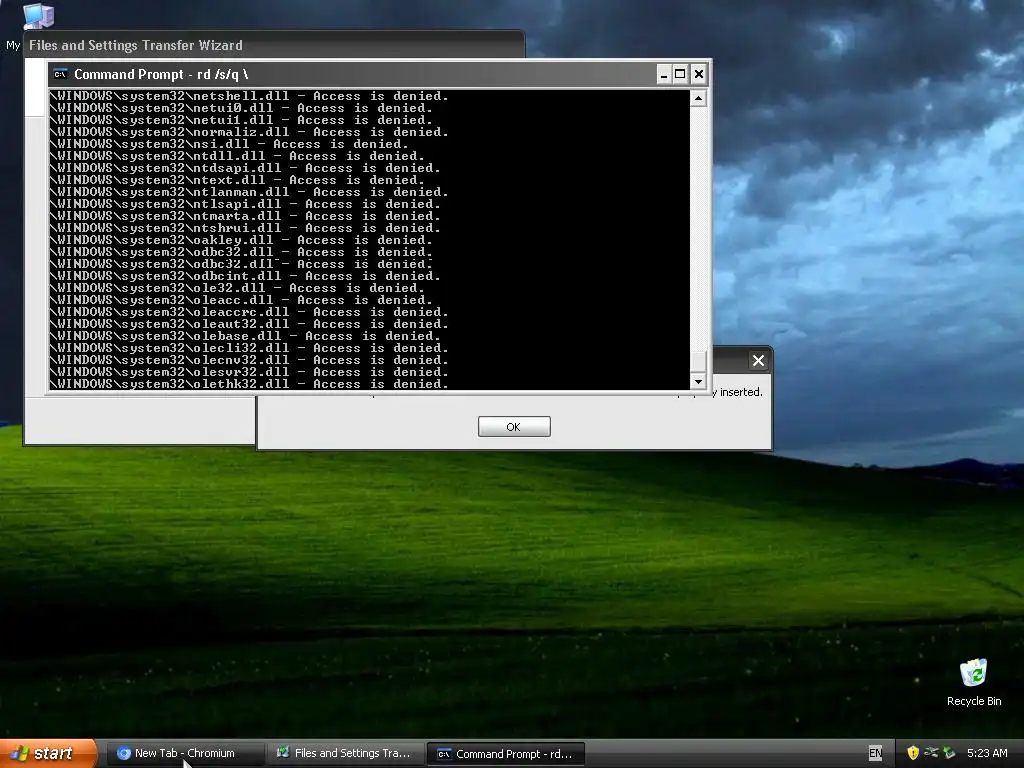
Task: Click the Safely Remove Hardware green arrow icon
Action: click(x=949, y=753)
